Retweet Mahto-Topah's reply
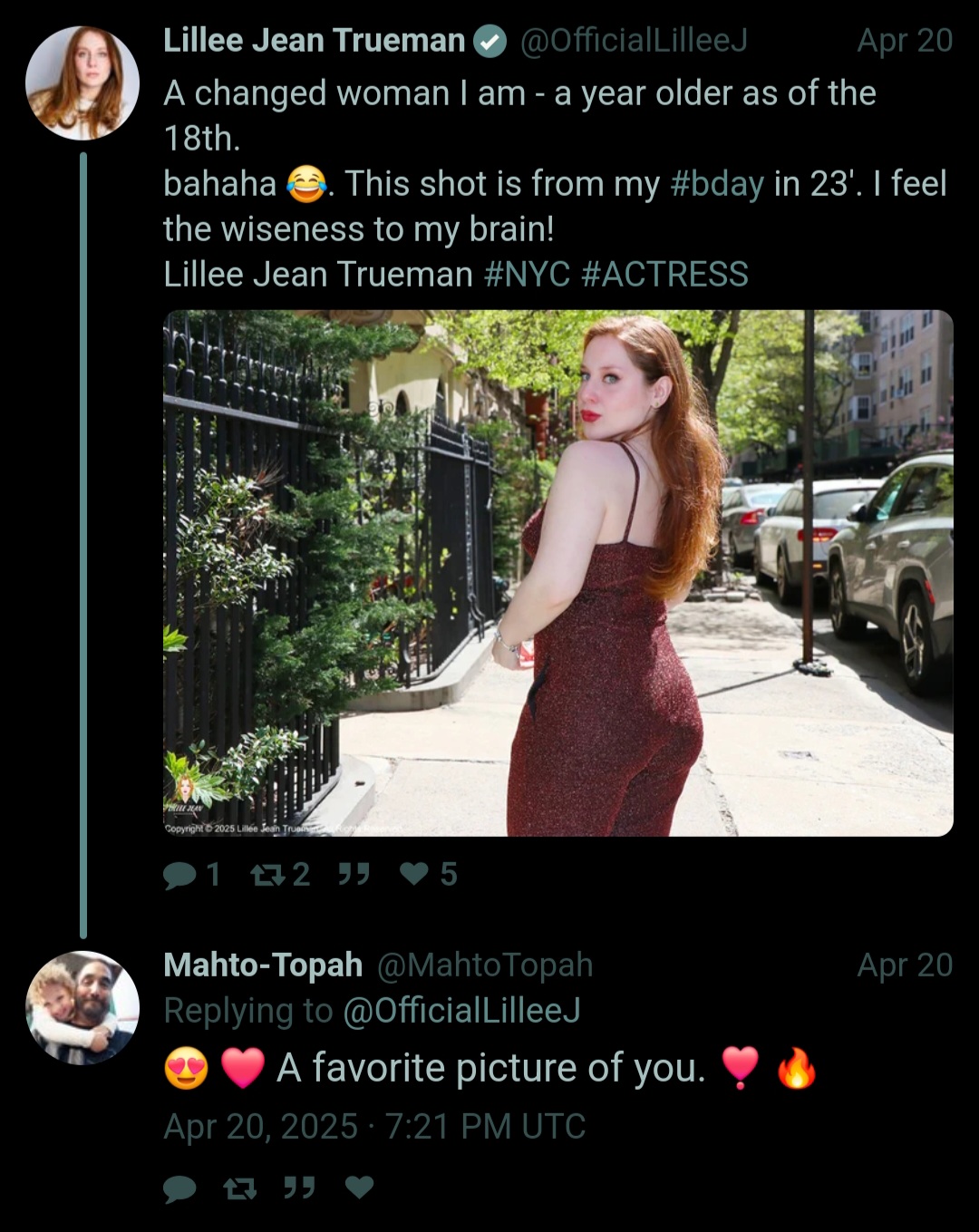The height and width of the screenshot is (1232, 979). (x=240, y=1188)
